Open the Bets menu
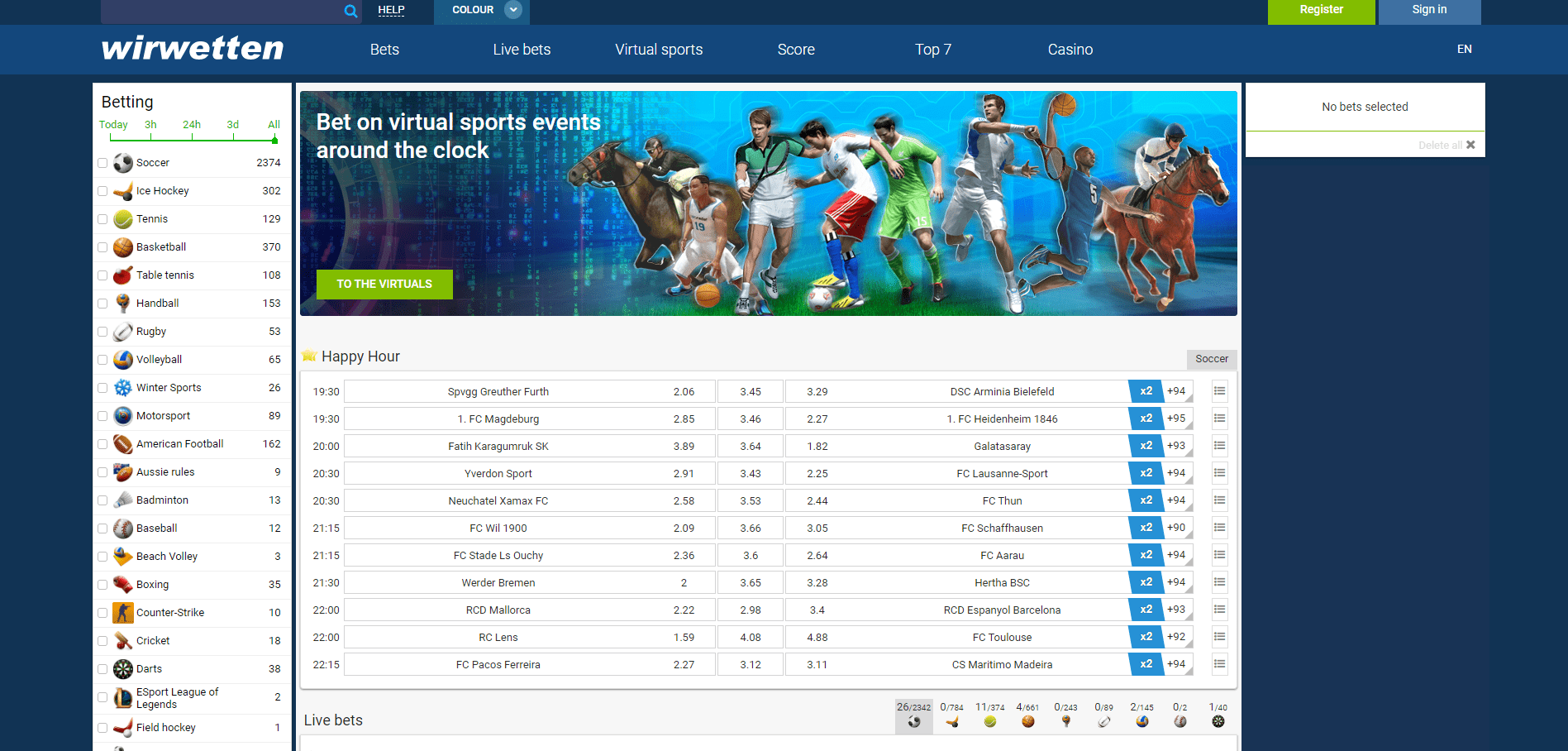Image resolution: width=1568 pixels, height=751 pixels. 384,50
